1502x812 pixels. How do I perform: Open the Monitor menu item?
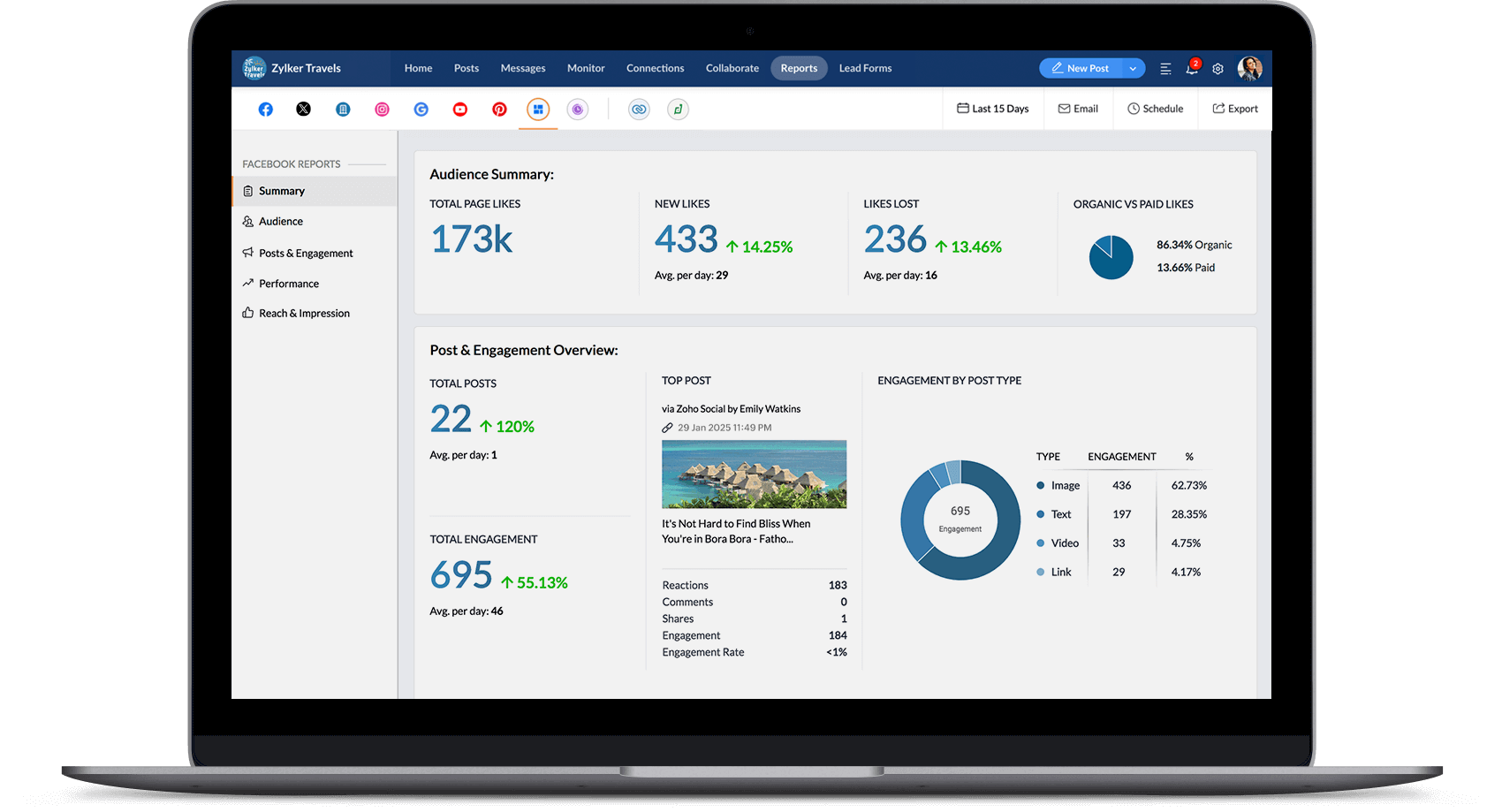(585, 68)
